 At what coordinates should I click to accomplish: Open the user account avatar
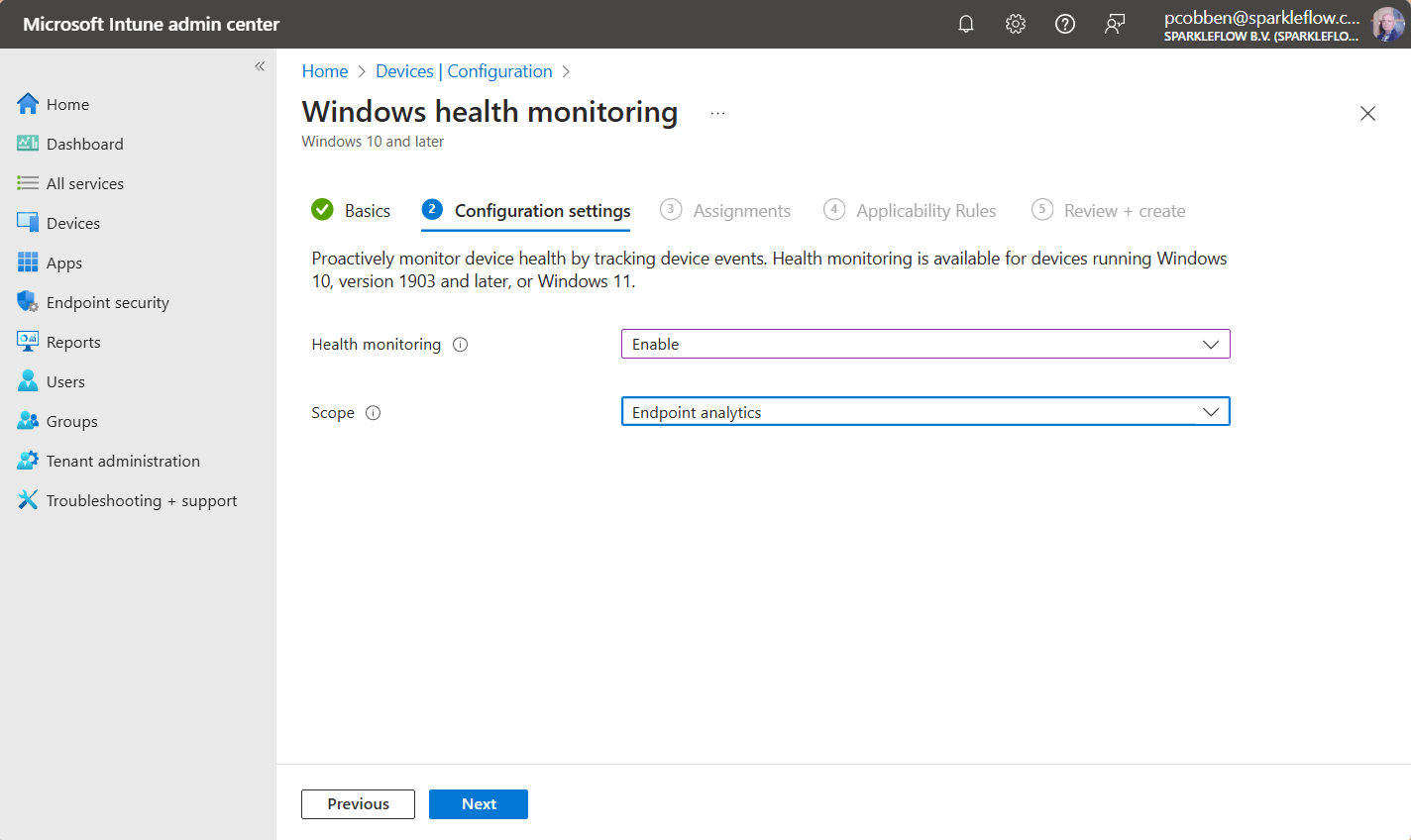coord(1387,24)
